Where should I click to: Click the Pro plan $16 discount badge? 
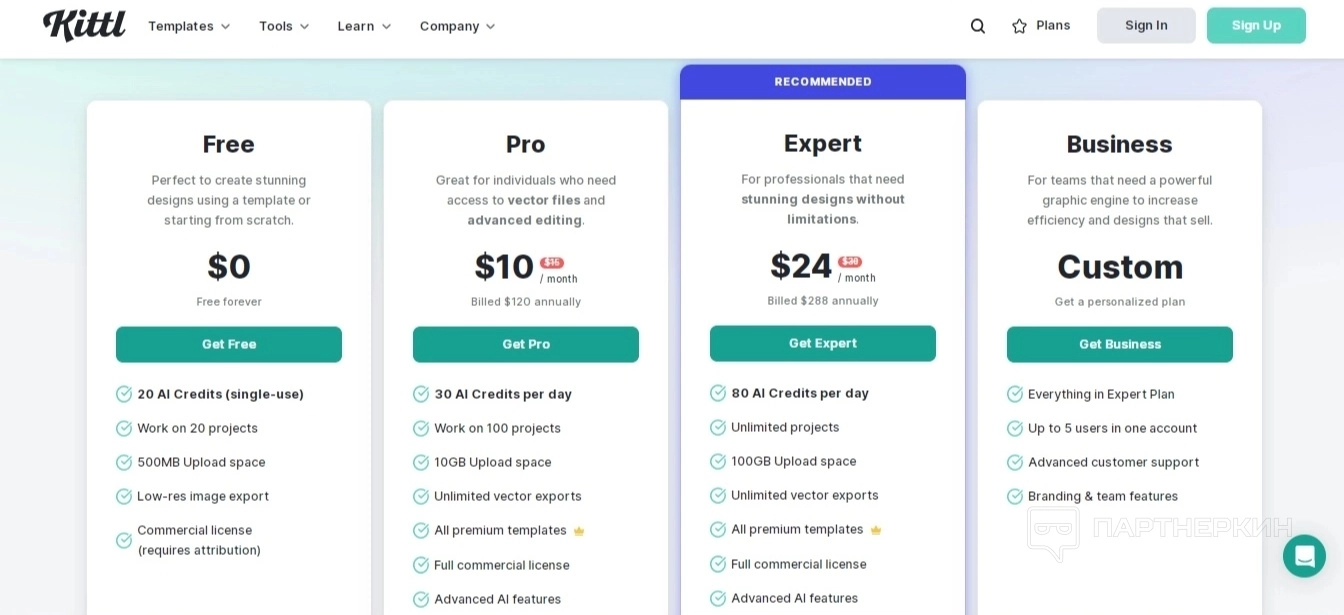point(552,263)
